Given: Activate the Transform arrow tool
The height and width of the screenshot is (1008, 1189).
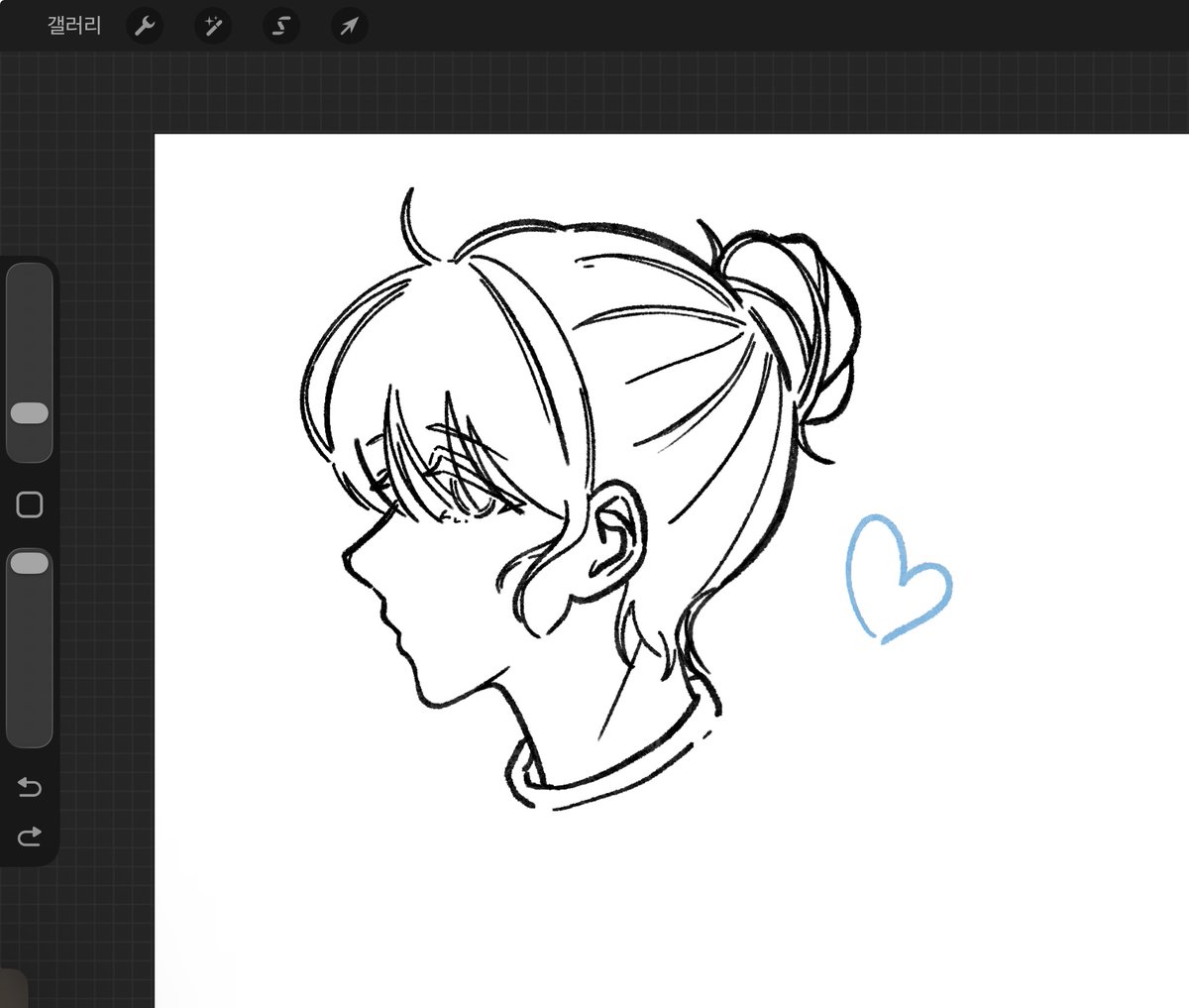Looking at the screenshot, I should (x=349, y=26).
